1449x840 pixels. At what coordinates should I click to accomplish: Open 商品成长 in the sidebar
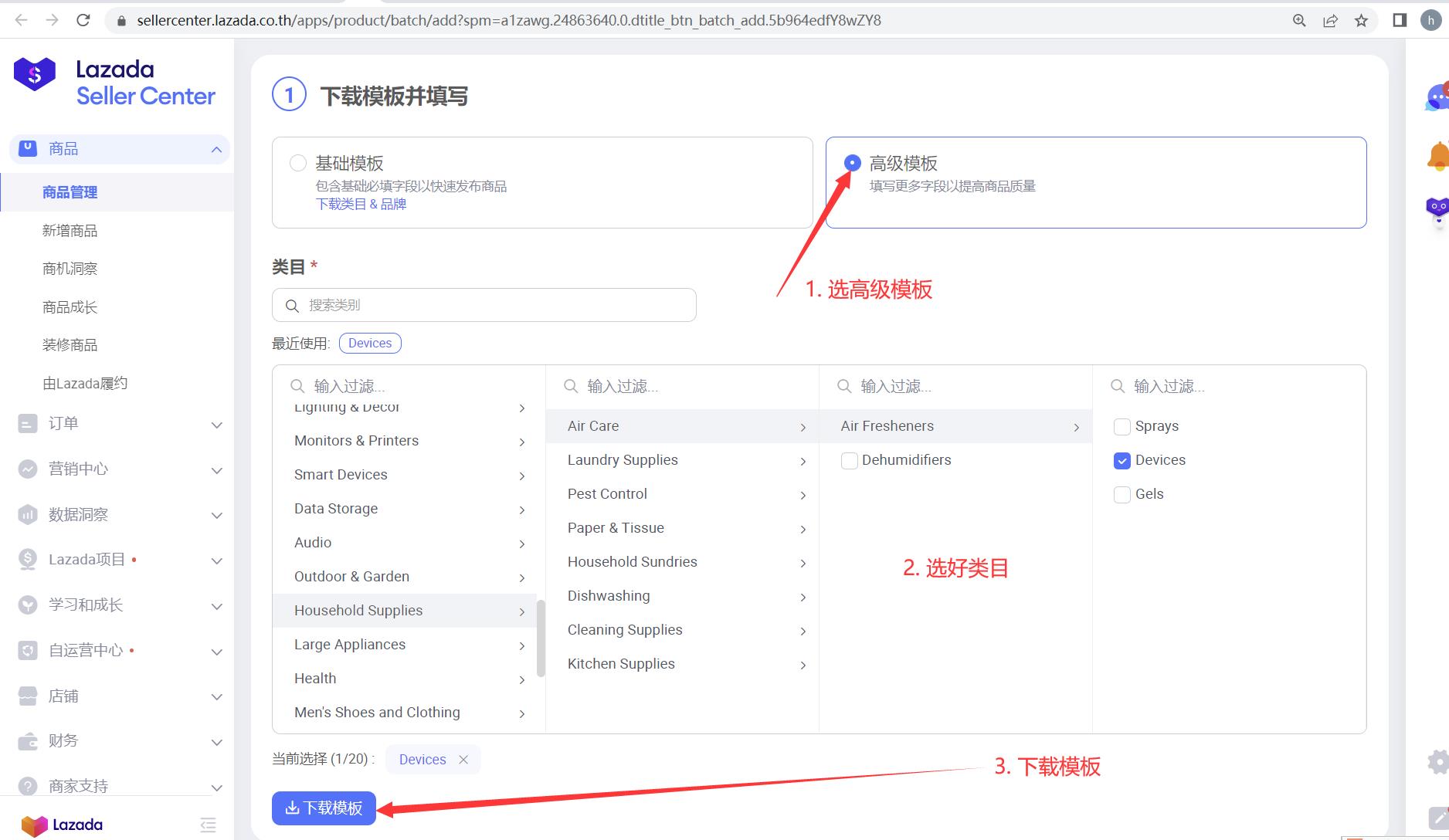(70, 307)
